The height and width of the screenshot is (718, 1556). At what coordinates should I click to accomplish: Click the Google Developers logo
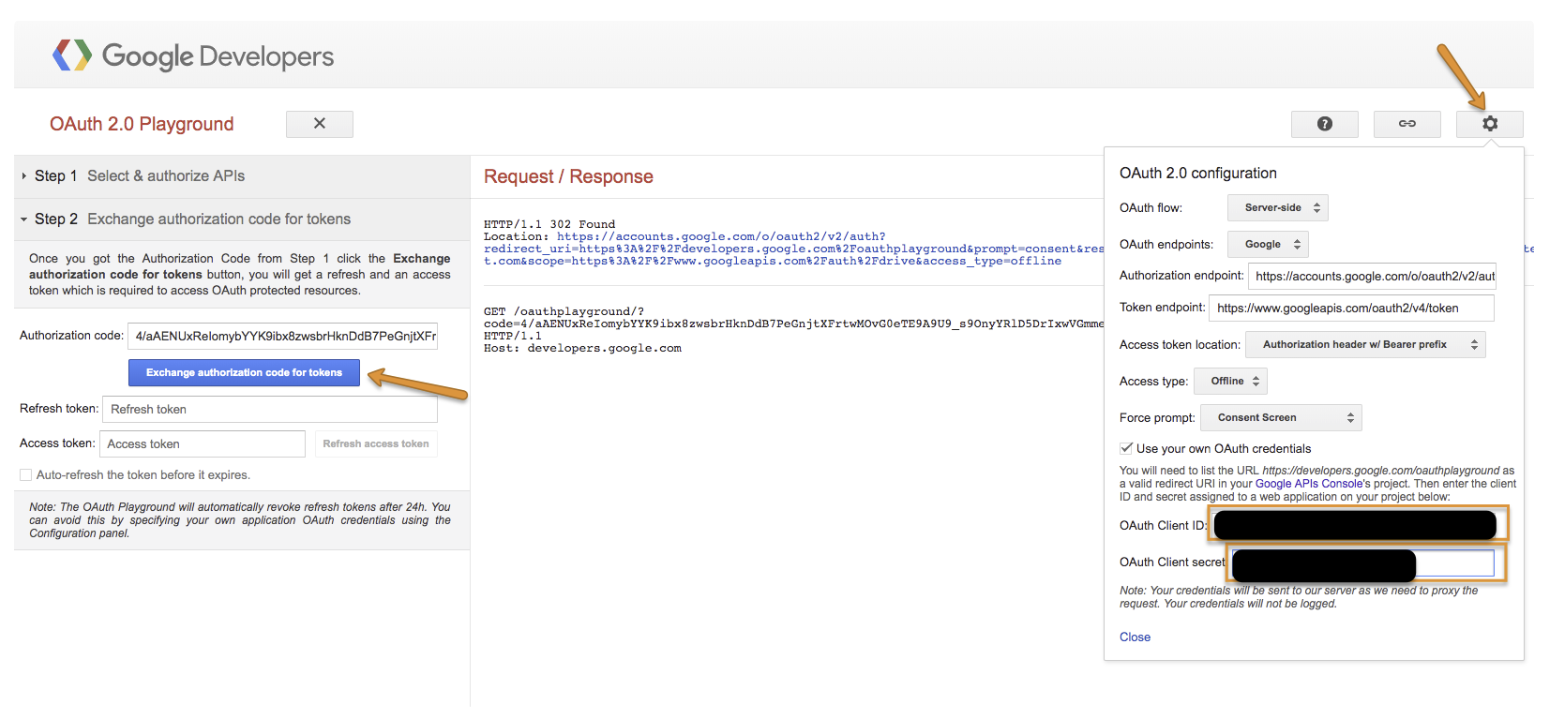pos(193,56)
